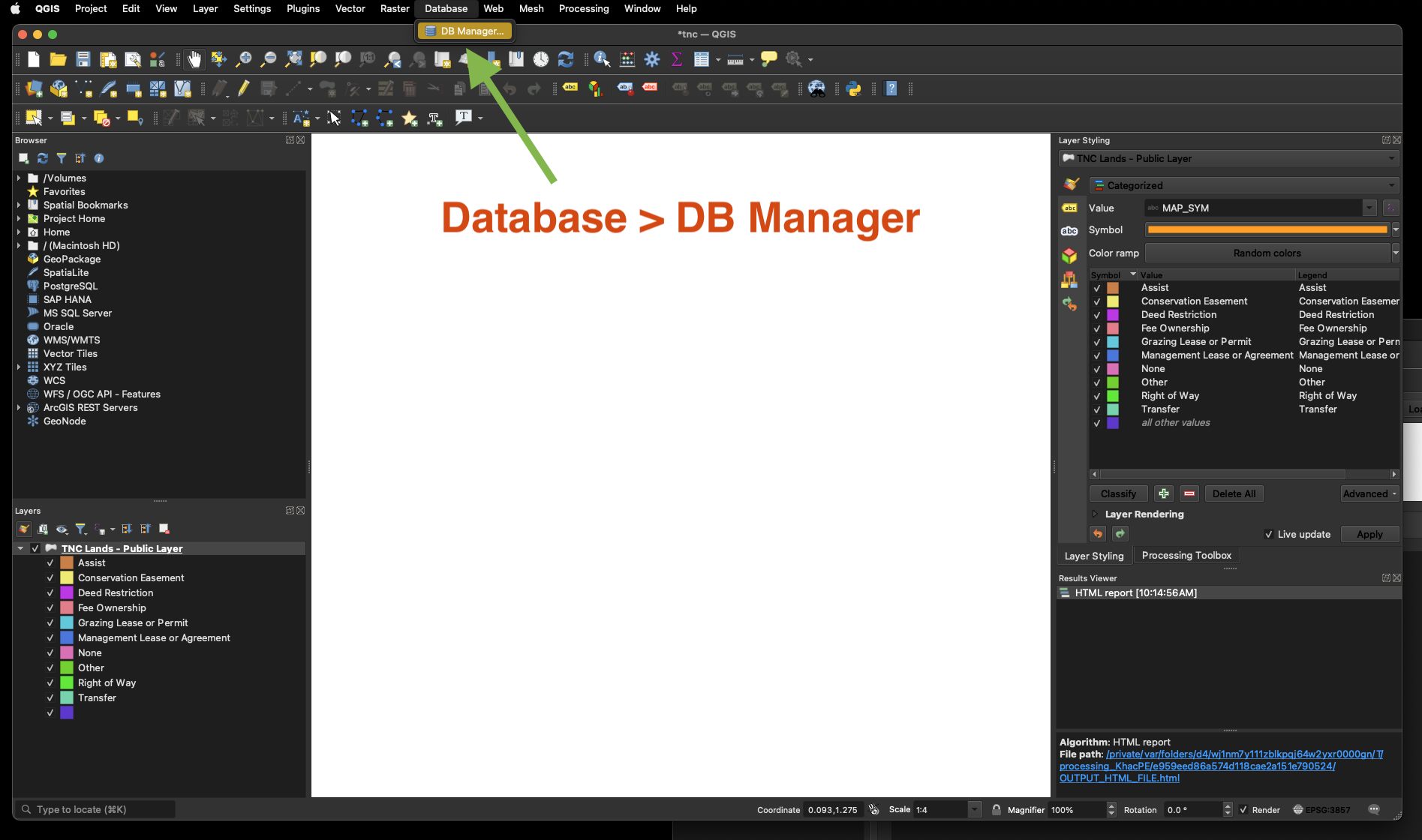The height and width of the screenshot is (840, 1422).
Task: Click the red minus remove category button
Action: click(x=1189, y=493)
